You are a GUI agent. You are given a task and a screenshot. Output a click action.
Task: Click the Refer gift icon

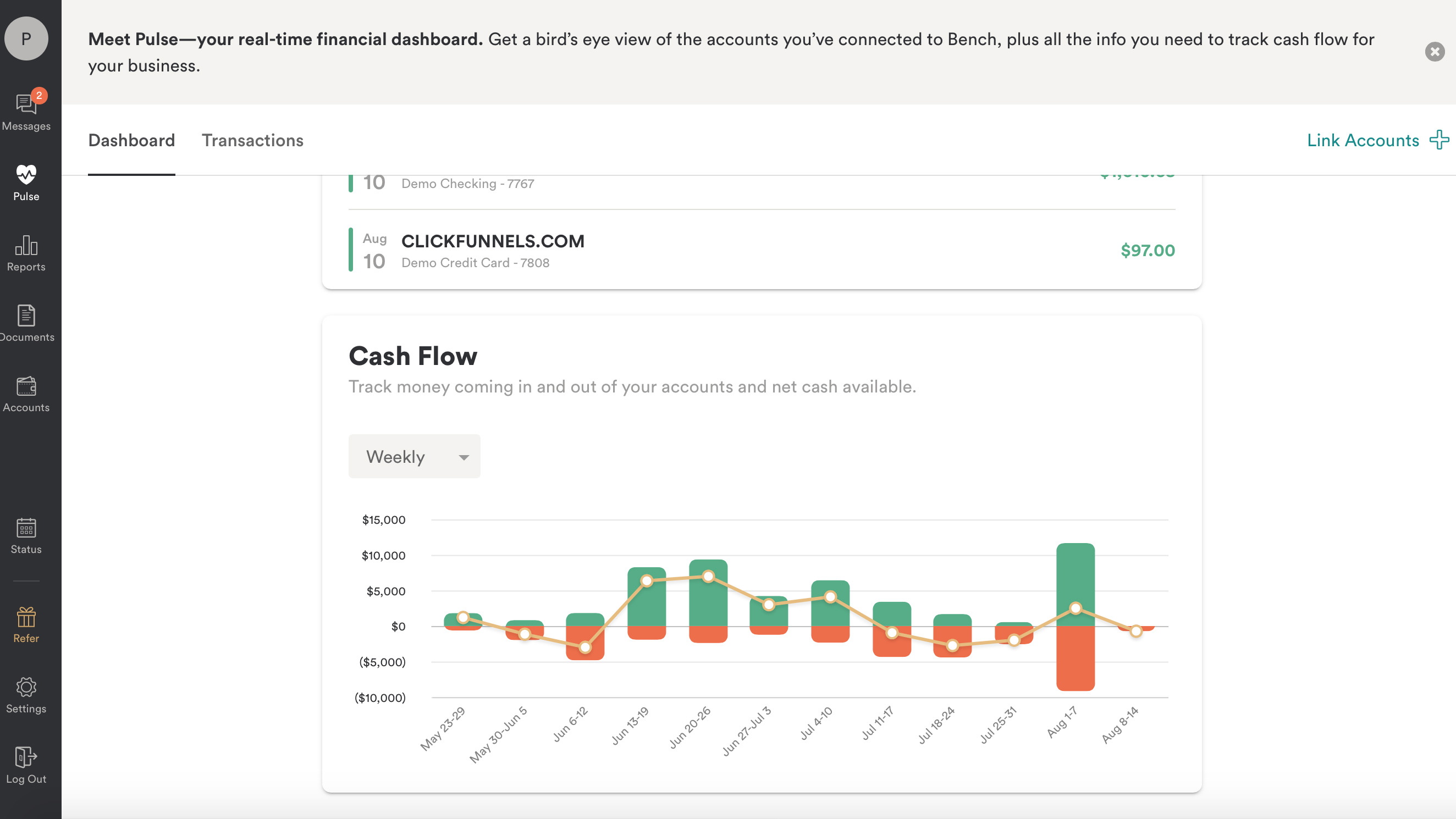26,617
